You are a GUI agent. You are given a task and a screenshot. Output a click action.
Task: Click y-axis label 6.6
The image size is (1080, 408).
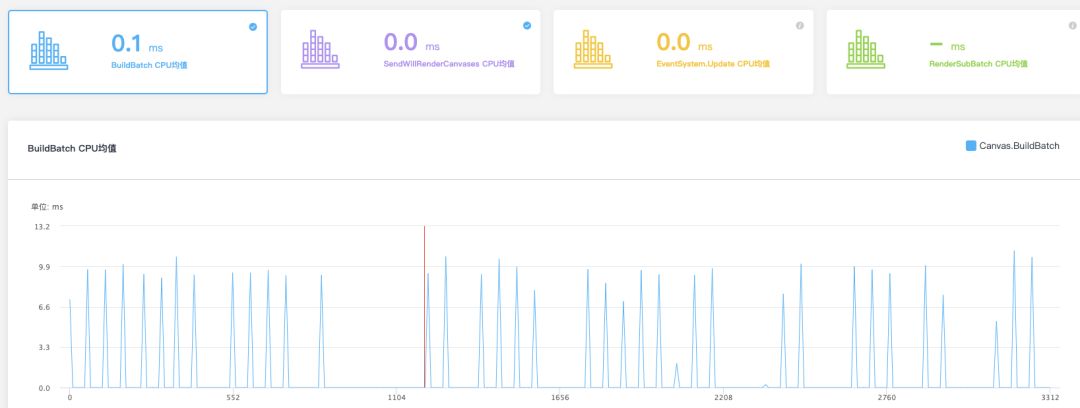click(x=43, y=307)
